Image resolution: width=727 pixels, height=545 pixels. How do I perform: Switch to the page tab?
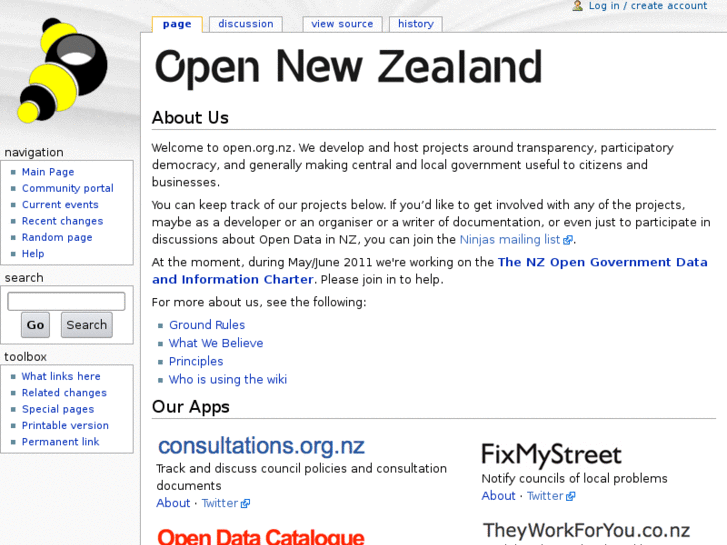177,24
